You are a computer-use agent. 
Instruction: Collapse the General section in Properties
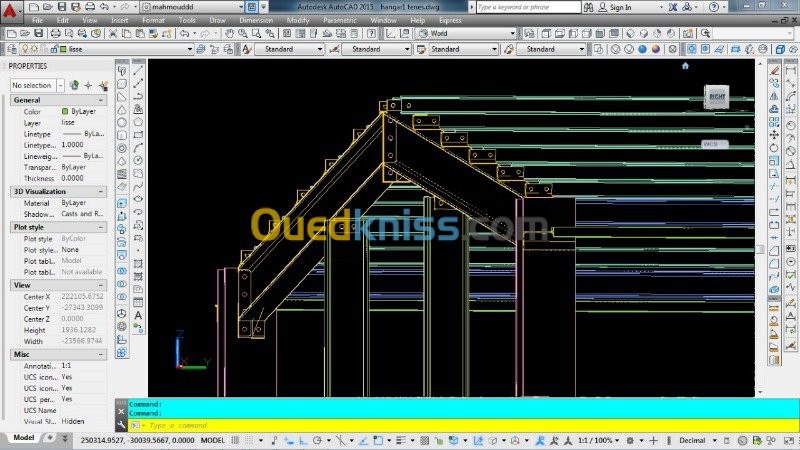click(101, 101)
